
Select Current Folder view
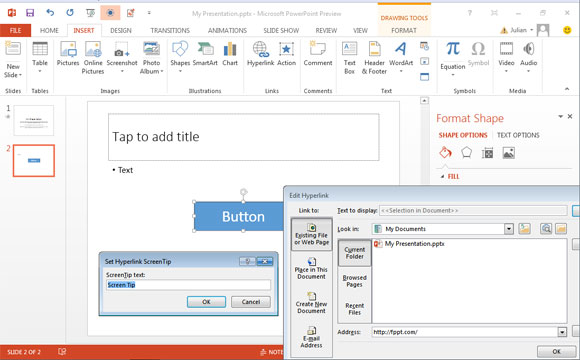point(354,253)
